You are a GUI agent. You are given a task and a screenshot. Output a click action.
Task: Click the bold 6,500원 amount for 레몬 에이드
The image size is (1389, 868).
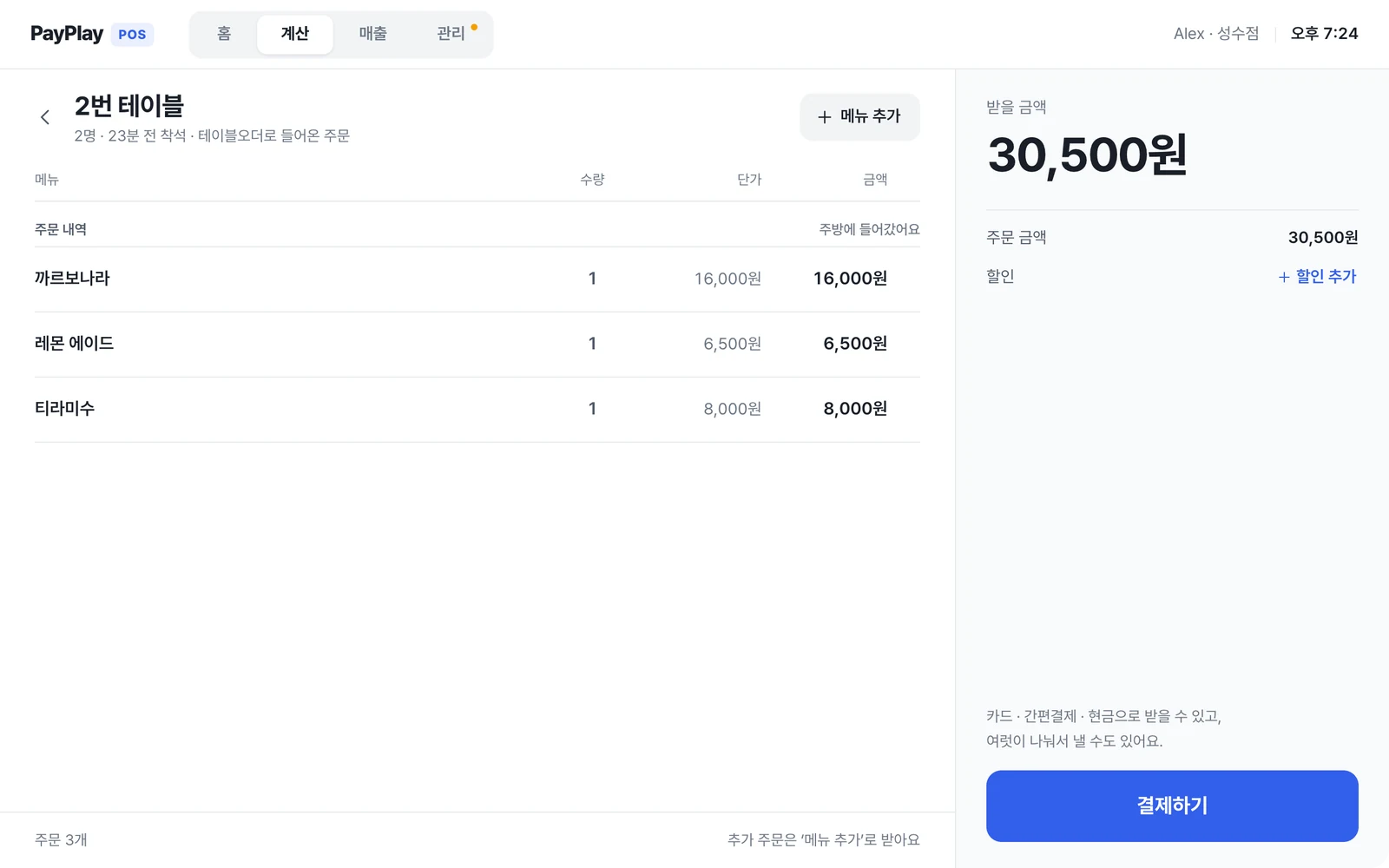[855, 344]
